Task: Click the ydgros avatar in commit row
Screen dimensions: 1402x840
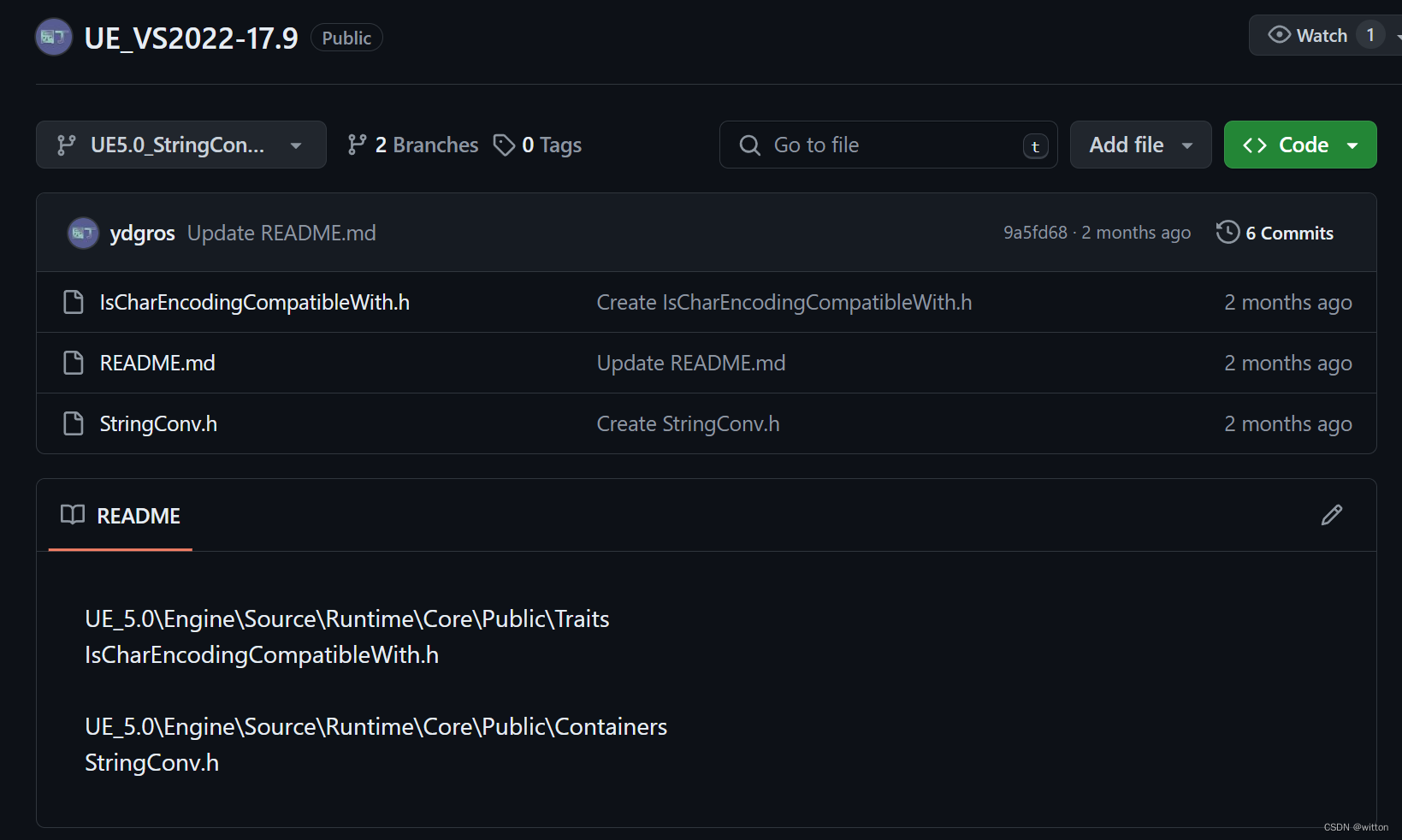Action: point(83,233)
